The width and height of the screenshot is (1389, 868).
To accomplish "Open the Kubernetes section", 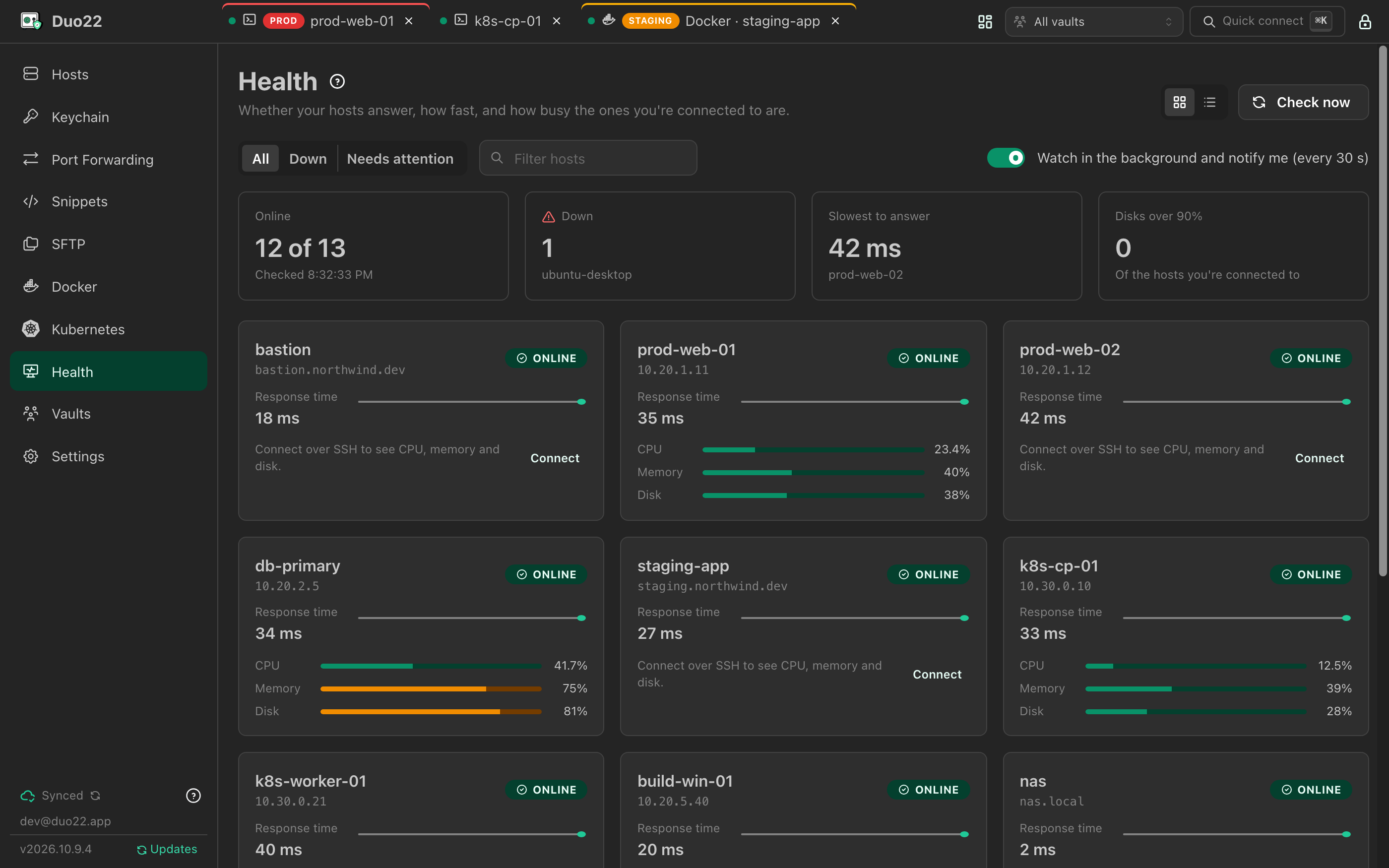I will pos(109,329).
